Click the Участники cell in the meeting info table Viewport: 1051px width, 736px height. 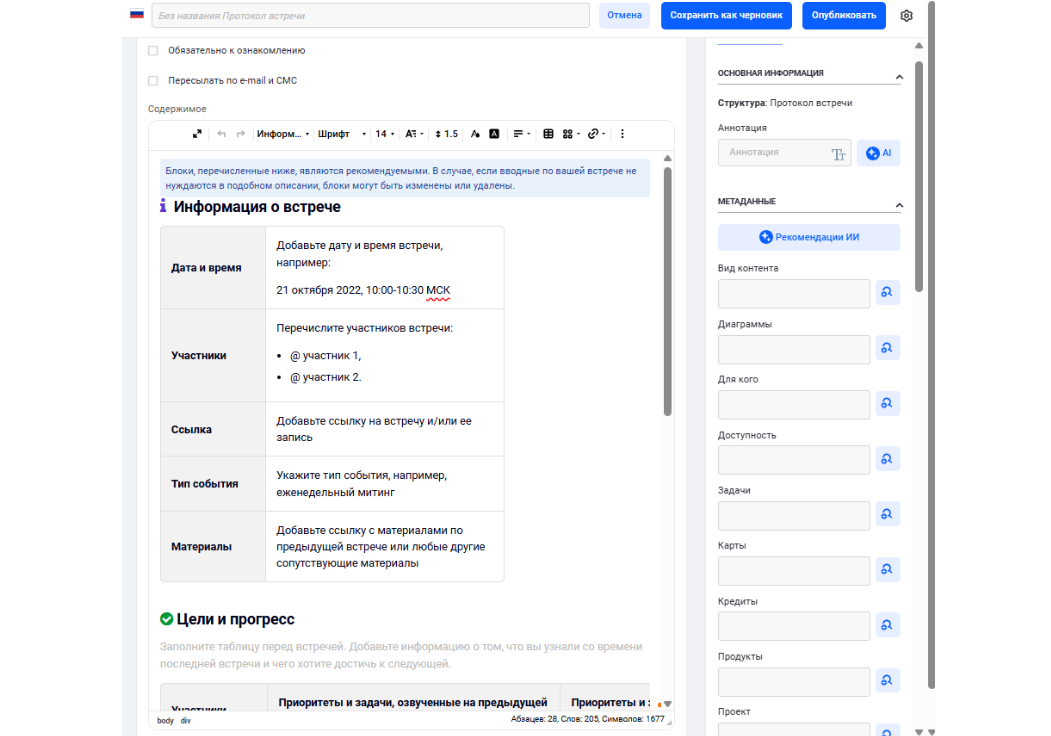pos(213,355)
